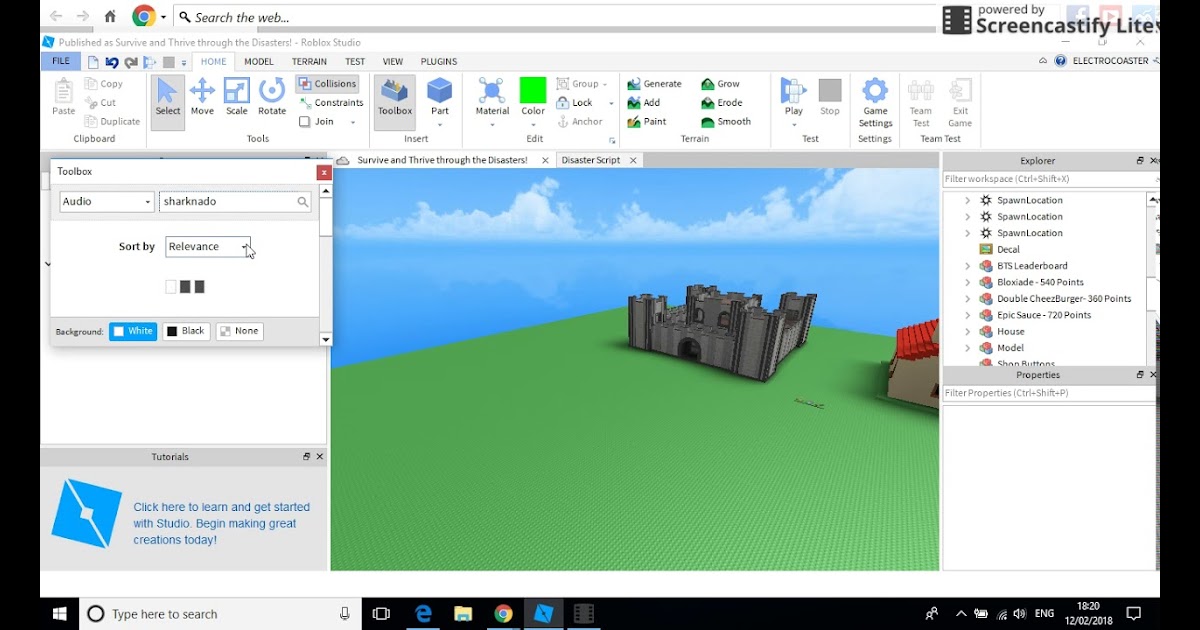Viewport: 1200px width, 630px height.
Task: Open the Disaster Script tab
Action: (x=591, y=160)
